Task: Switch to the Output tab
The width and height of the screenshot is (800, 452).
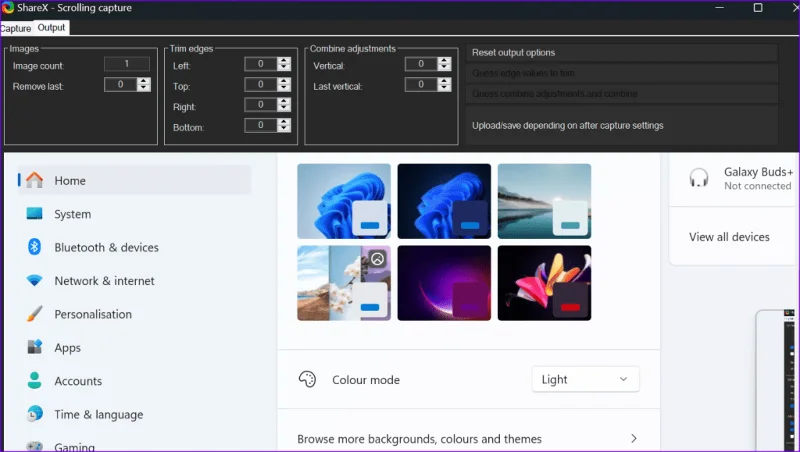Action: pos(51,28)
